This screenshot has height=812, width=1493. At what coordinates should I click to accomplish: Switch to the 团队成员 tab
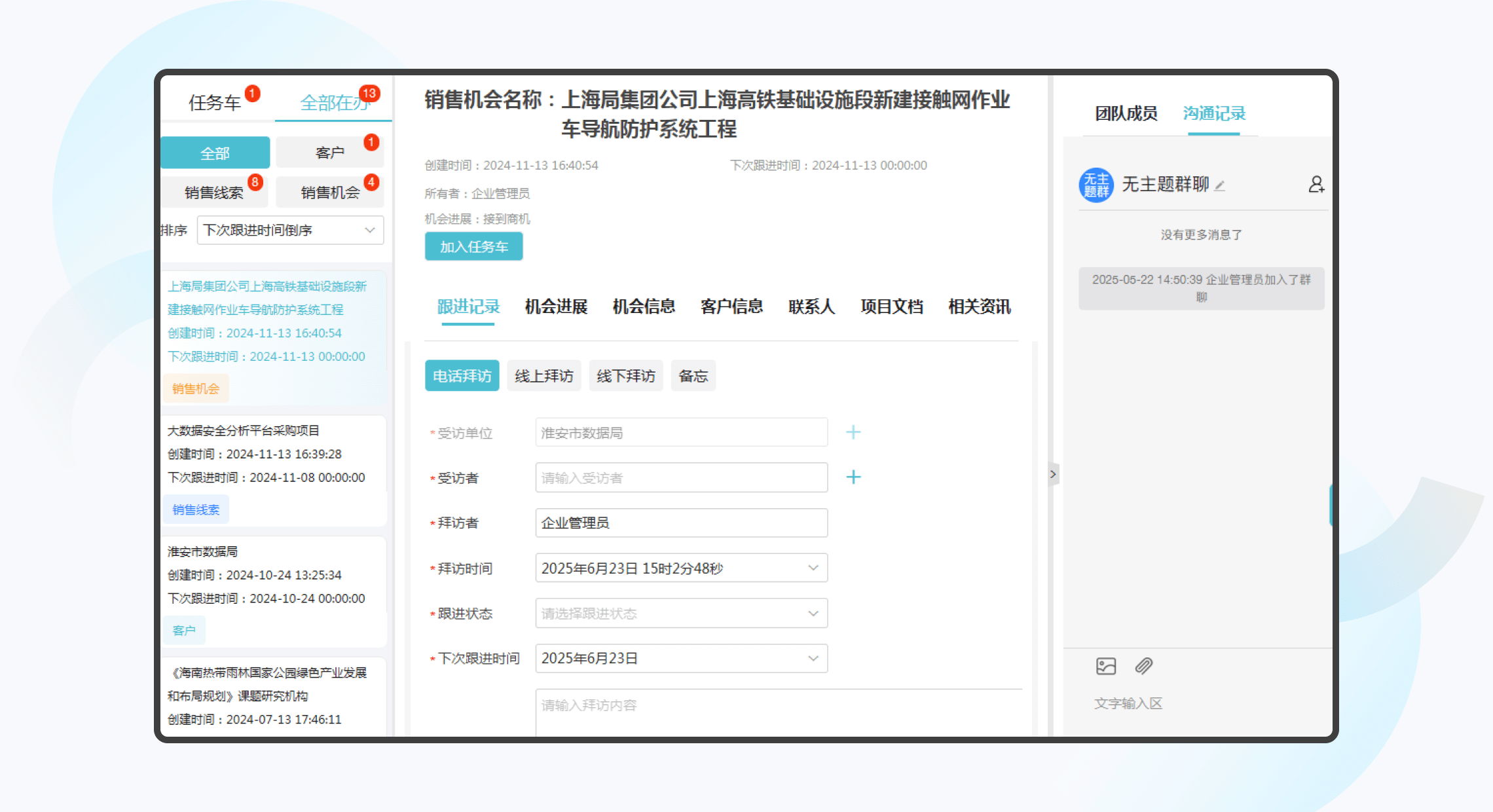1126,113
